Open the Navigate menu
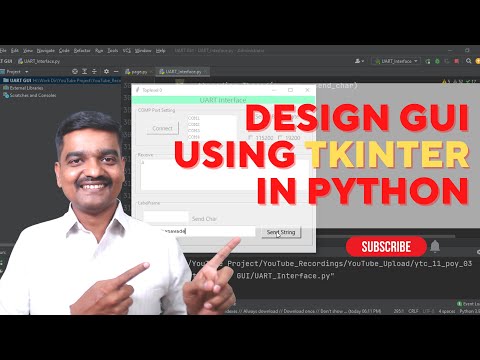The width and height of the screenshot is (480, 360). (46, 51)
